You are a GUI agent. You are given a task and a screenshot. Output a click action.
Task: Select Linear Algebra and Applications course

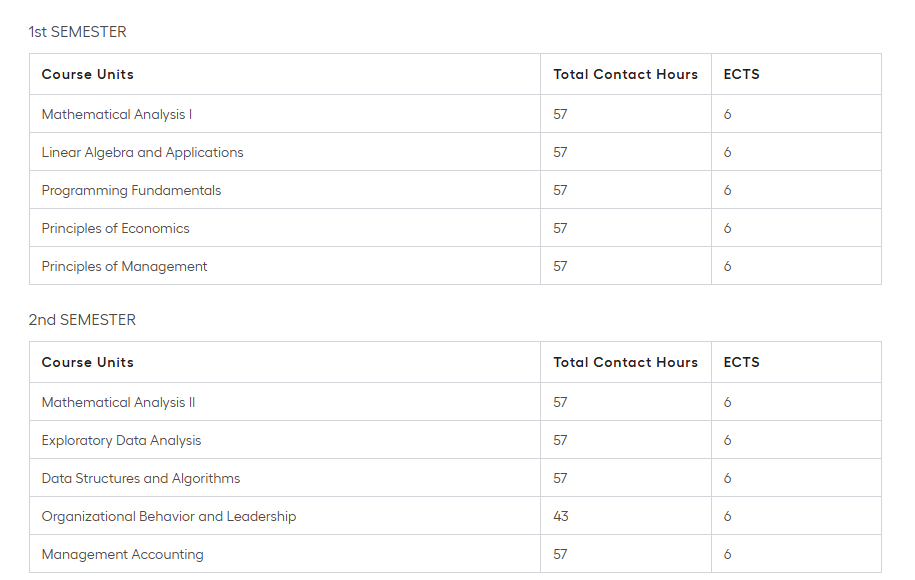click(142, 153)
